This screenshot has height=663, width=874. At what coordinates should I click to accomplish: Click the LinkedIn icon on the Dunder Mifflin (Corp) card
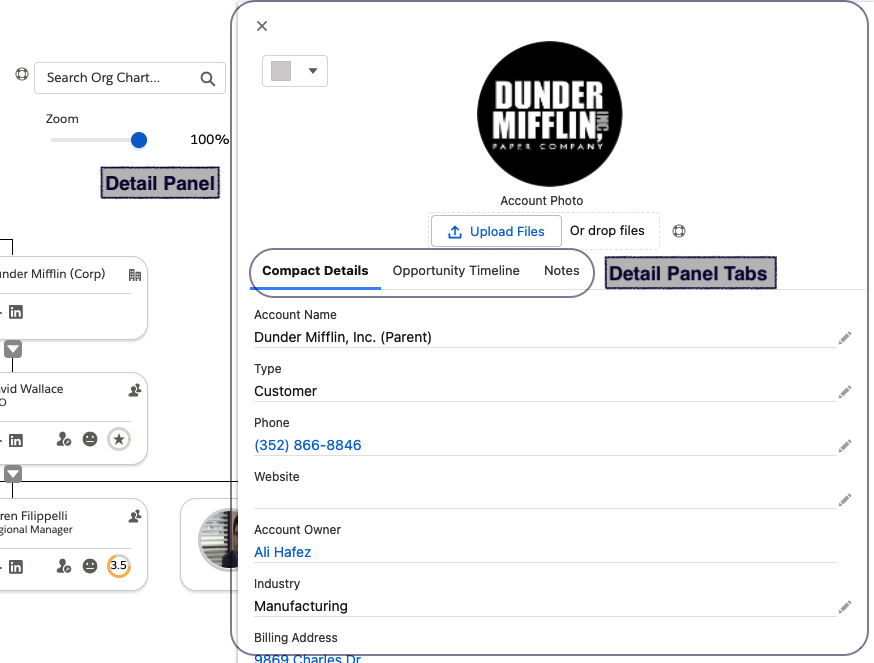tap(16, 312)
